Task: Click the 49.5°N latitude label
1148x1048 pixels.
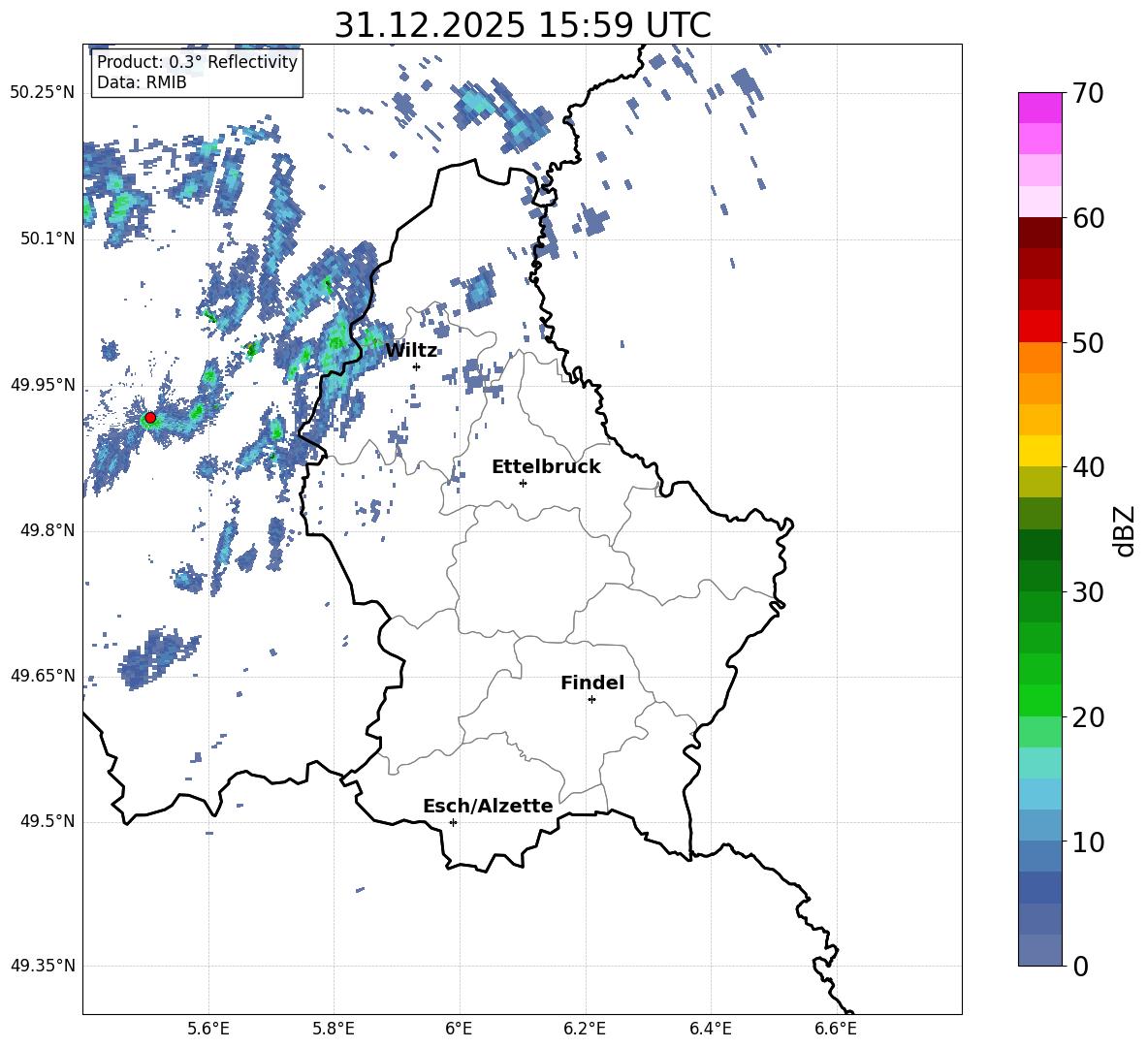Action: point(48,821)
